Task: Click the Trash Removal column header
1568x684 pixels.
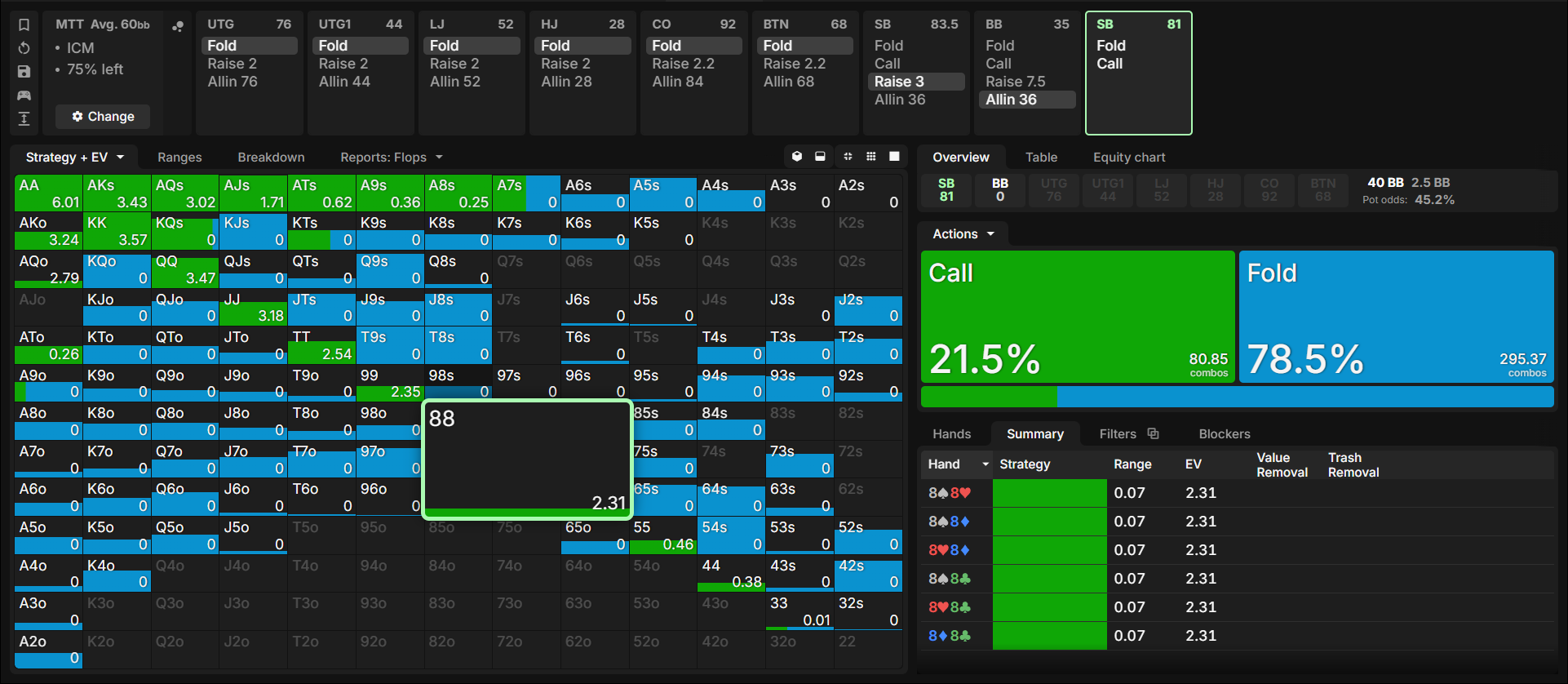Action: (1353, 464)
